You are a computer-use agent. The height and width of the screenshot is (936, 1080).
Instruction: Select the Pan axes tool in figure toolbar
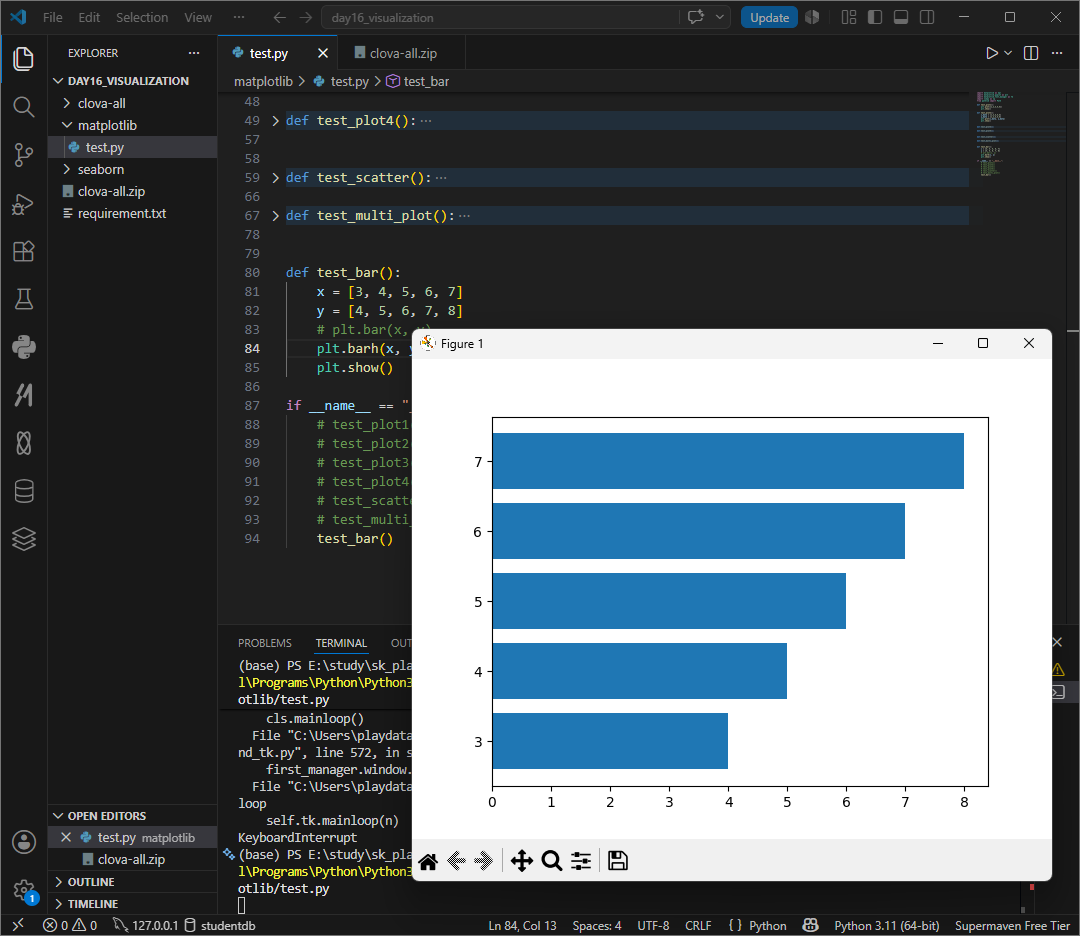coord(521,861)
